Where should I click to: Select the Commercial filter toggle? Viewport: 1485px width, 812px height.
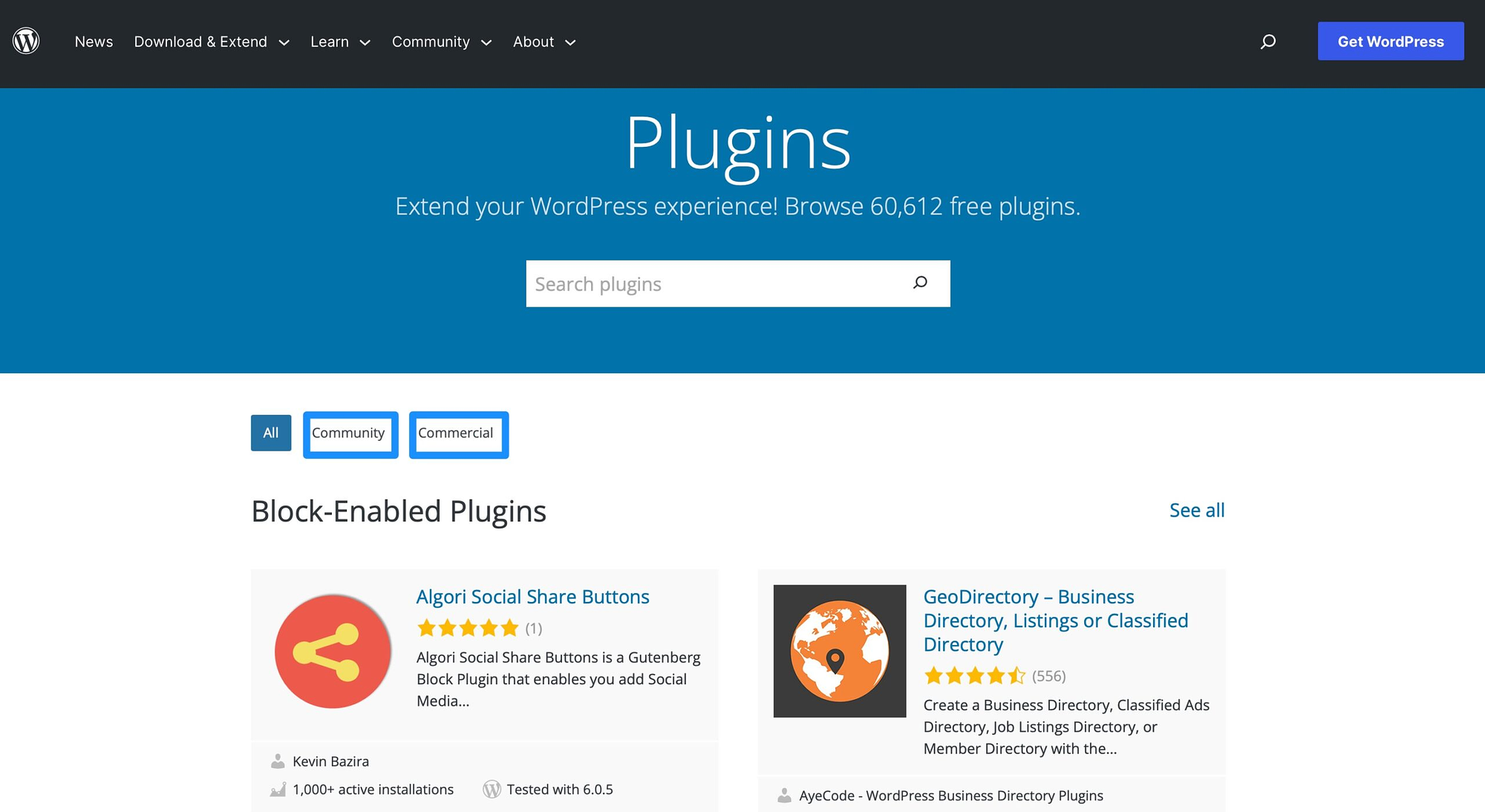455,432
